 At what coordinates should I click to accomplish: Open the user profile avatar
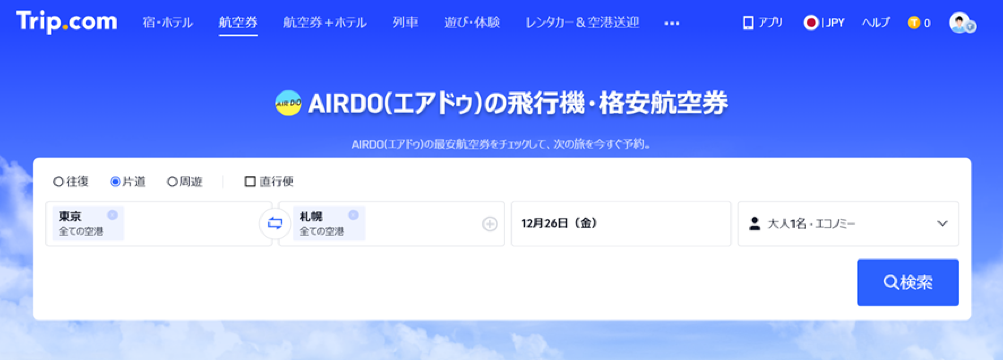[x=961, y=23]
